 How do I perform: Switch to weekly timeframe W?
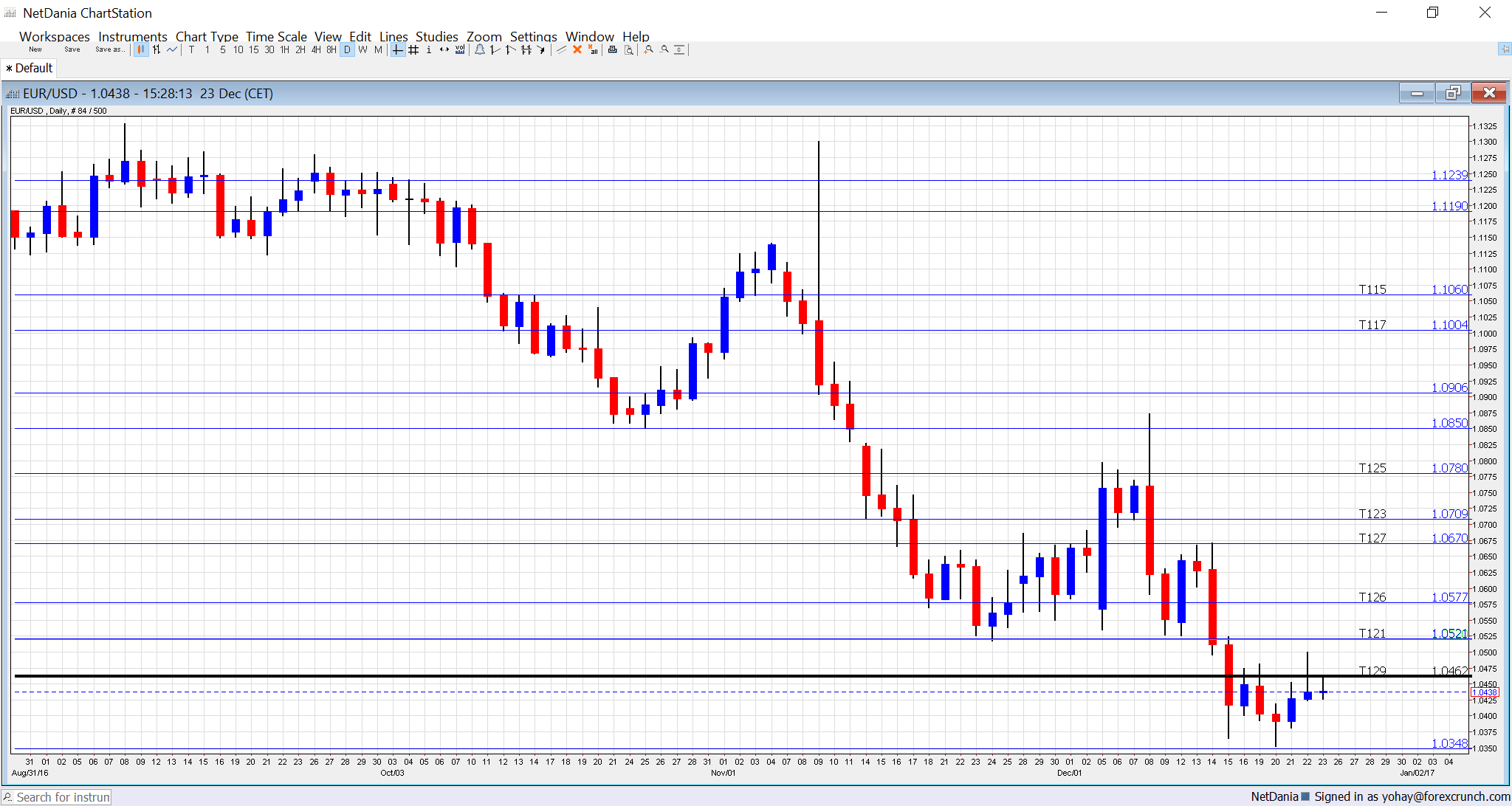pyautogui.click(x=362, y=49)
